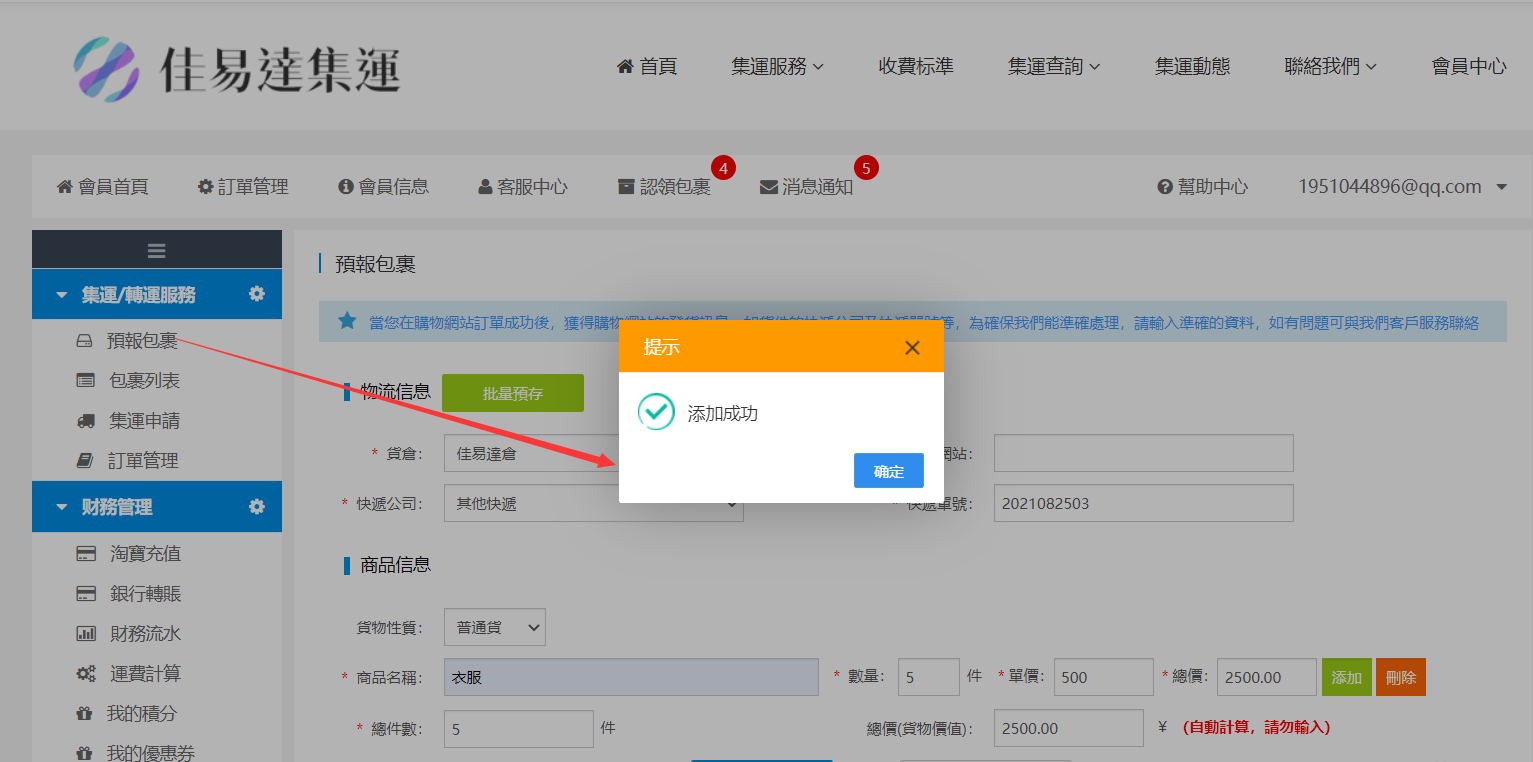Click the 确定 button in dialog
The width and height of the screenshot is (1533, 762).
(889, 471)
